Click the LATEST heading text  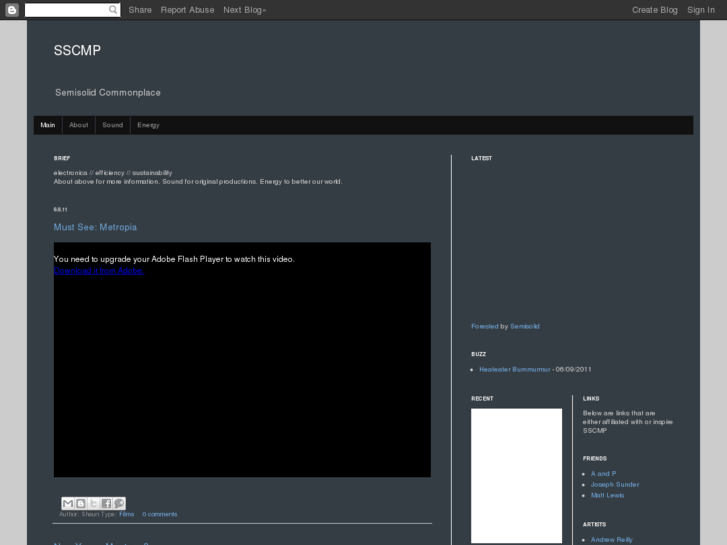[481, 158]
